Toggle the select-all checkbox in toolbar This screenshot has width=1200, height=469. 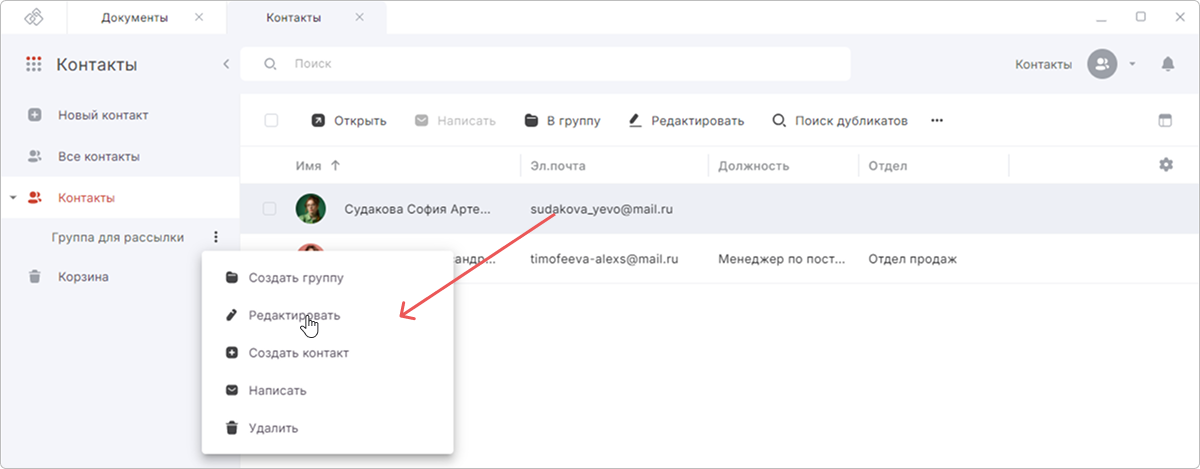click(271, 121)
